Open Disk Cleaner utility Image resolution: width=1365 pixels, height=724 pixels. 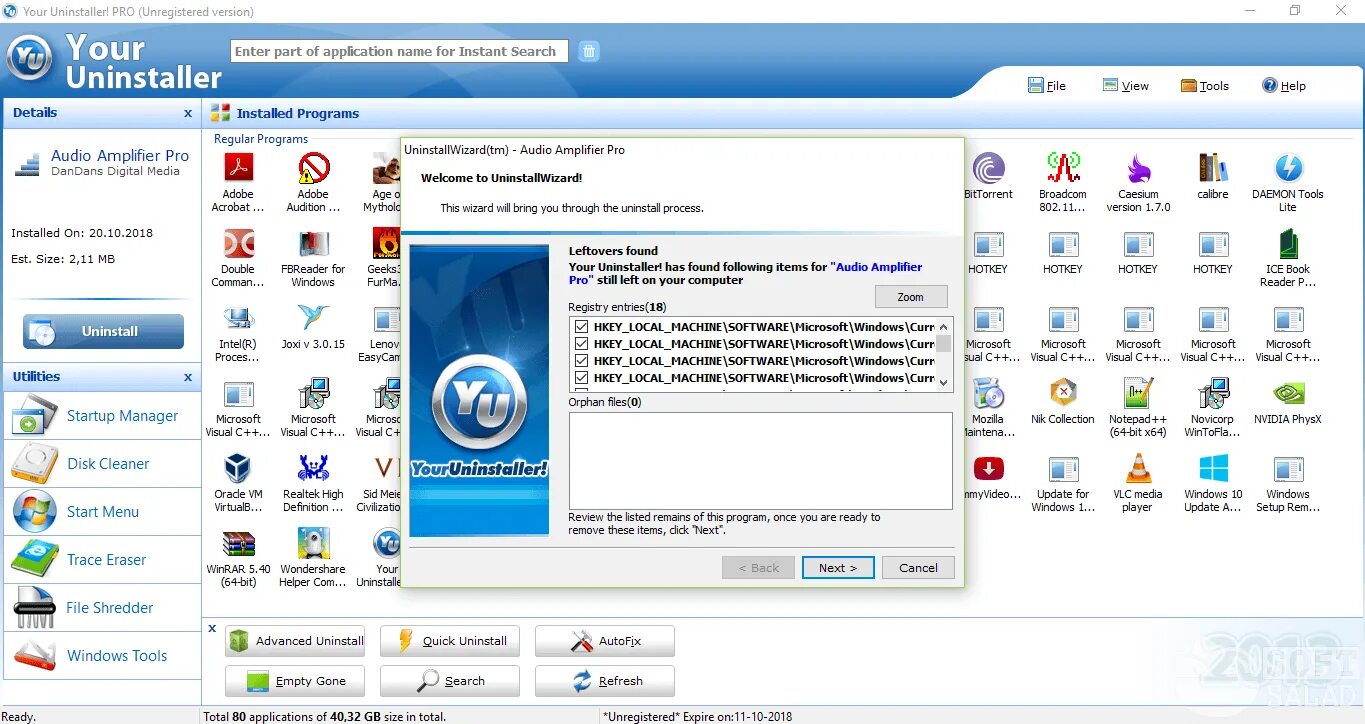click(102, 464)
